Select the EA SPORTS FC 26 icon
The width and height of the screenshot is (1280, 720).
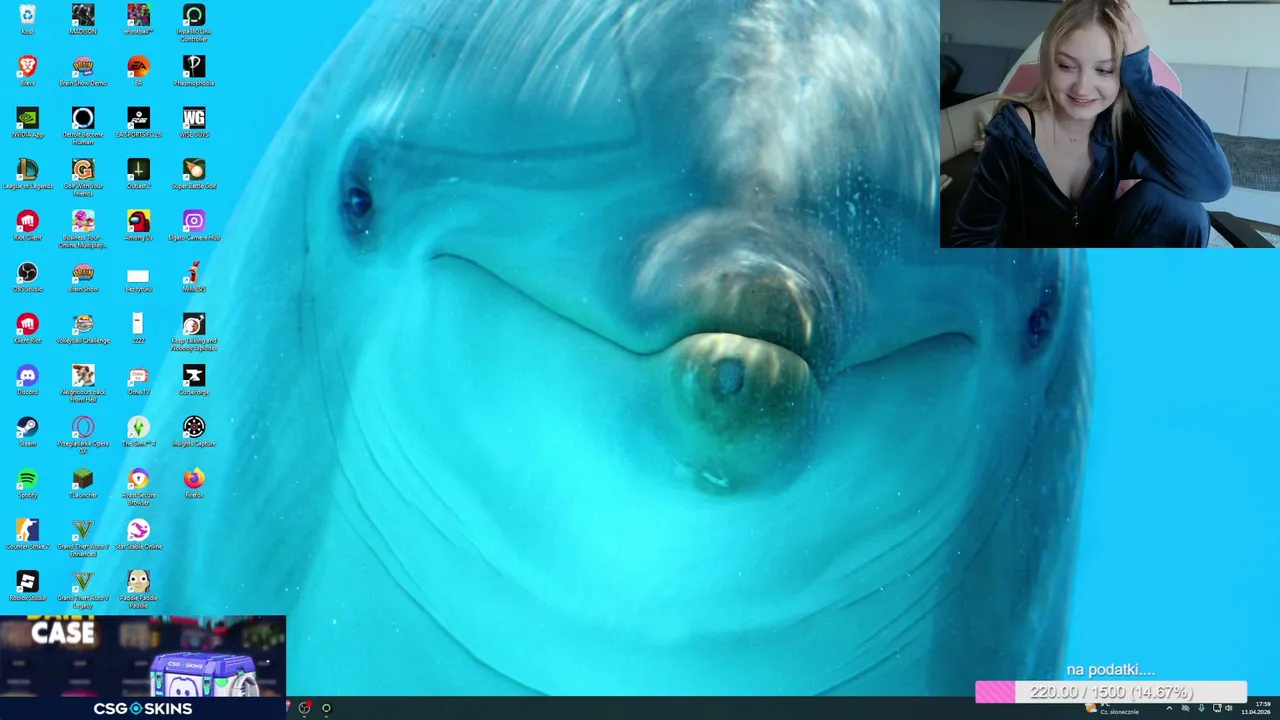[x=138, y=122]
